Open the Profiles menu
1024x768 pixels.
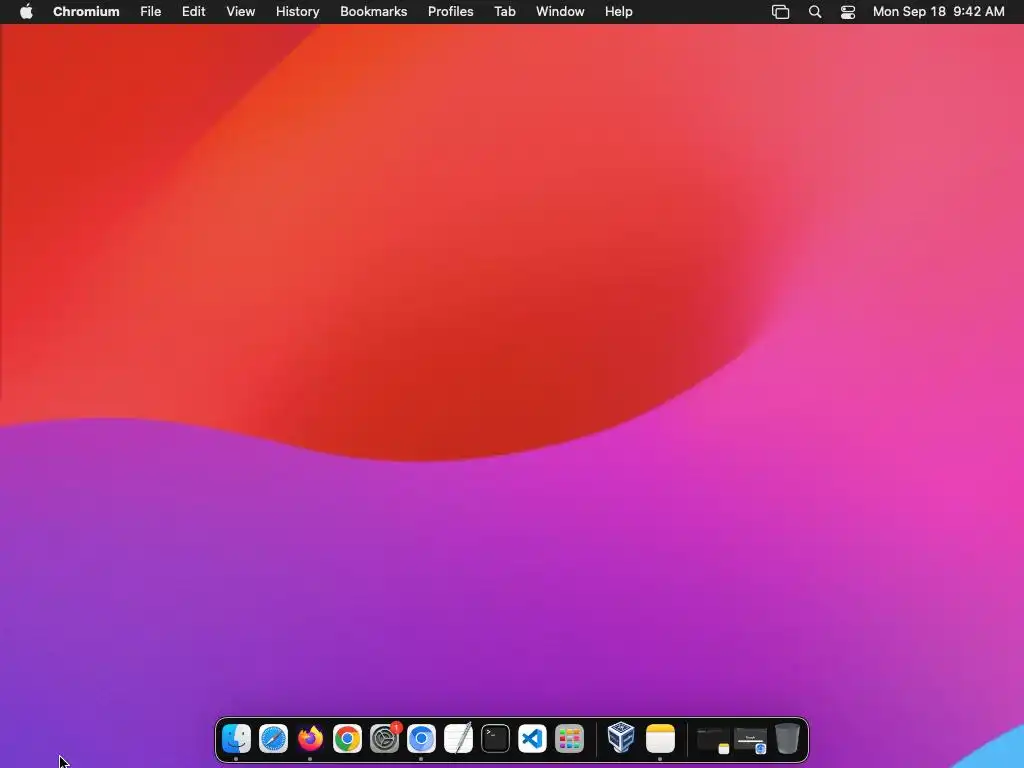click(451, 11)
